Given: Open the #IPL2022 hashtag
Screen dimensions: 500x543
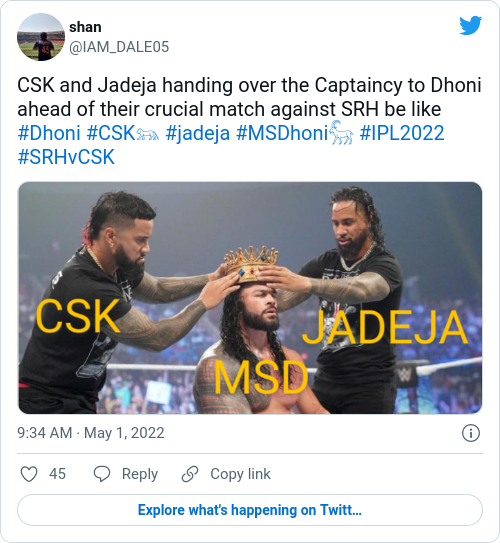Looking at the screenshot, I should [402, 133].
